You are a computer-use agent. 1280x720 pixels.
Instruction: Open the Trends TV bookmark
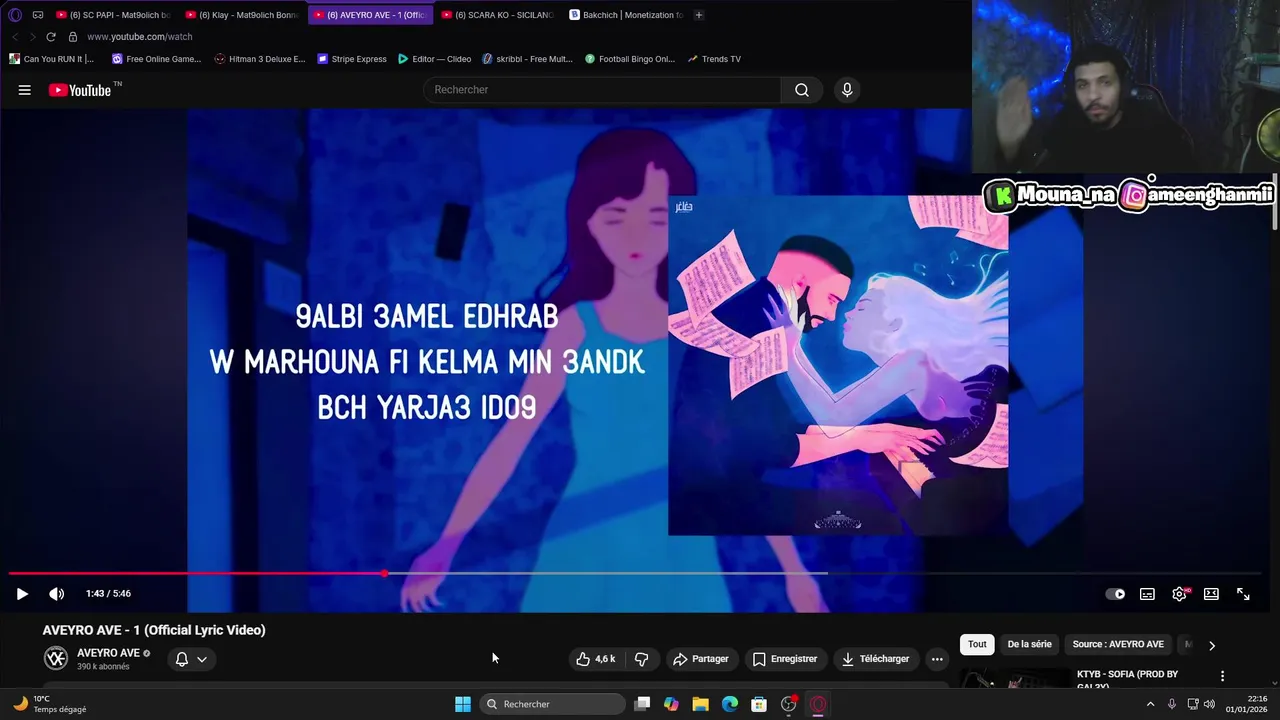(714, 59)
